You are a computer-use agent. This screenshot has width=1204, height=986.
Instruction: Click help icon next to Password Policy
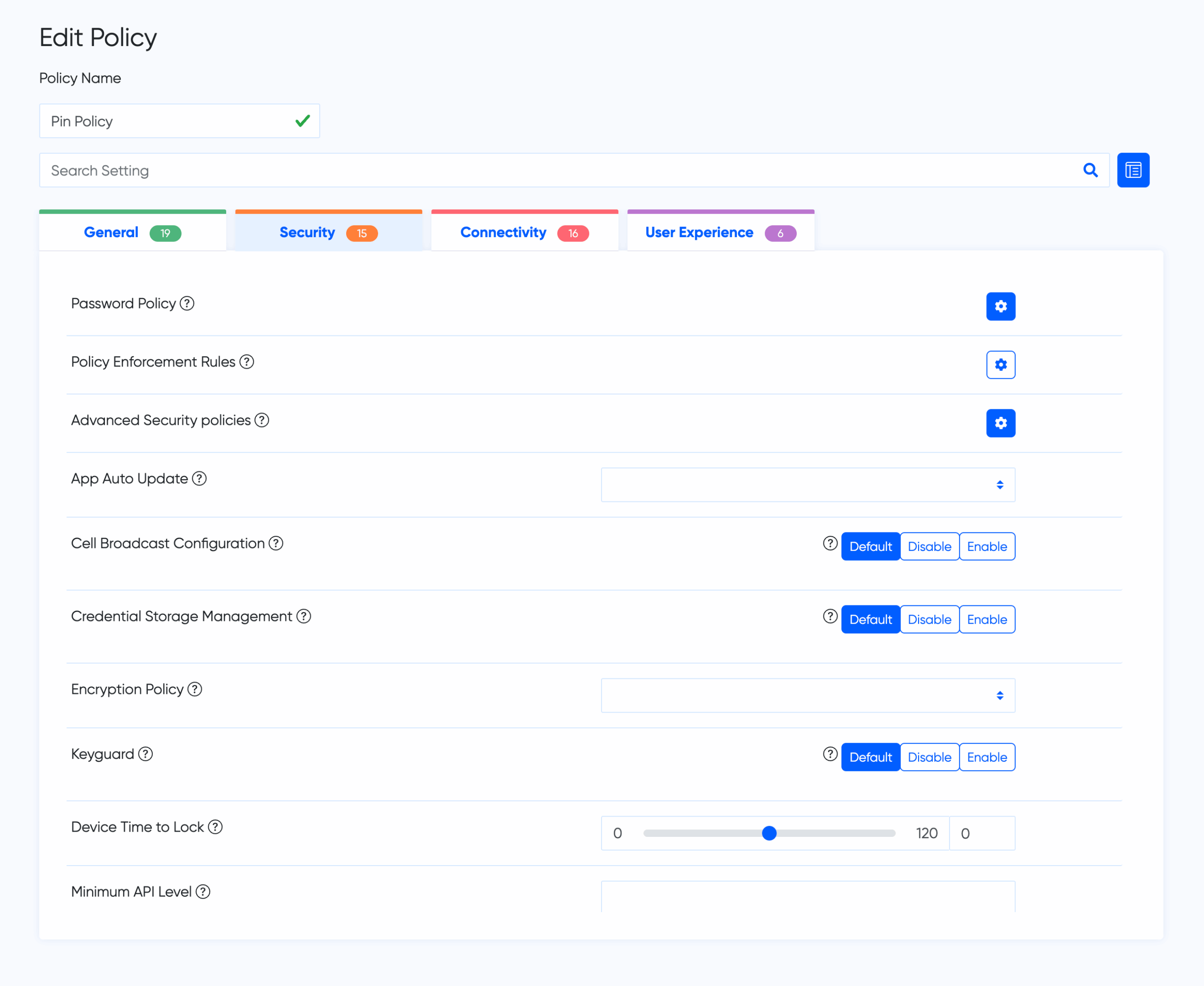[187, 303]
